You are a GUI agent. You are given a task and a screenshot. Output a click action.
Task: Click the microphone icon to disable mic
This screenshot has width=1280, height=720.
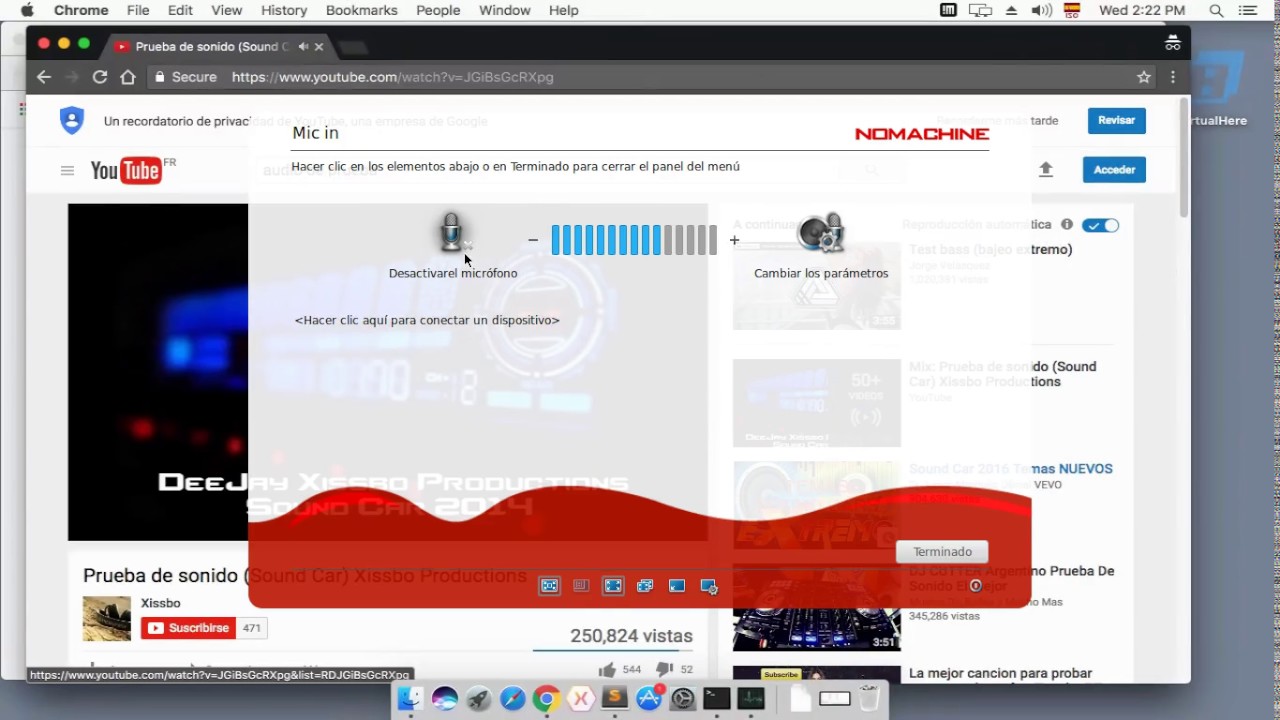click(x=452, y=232)
